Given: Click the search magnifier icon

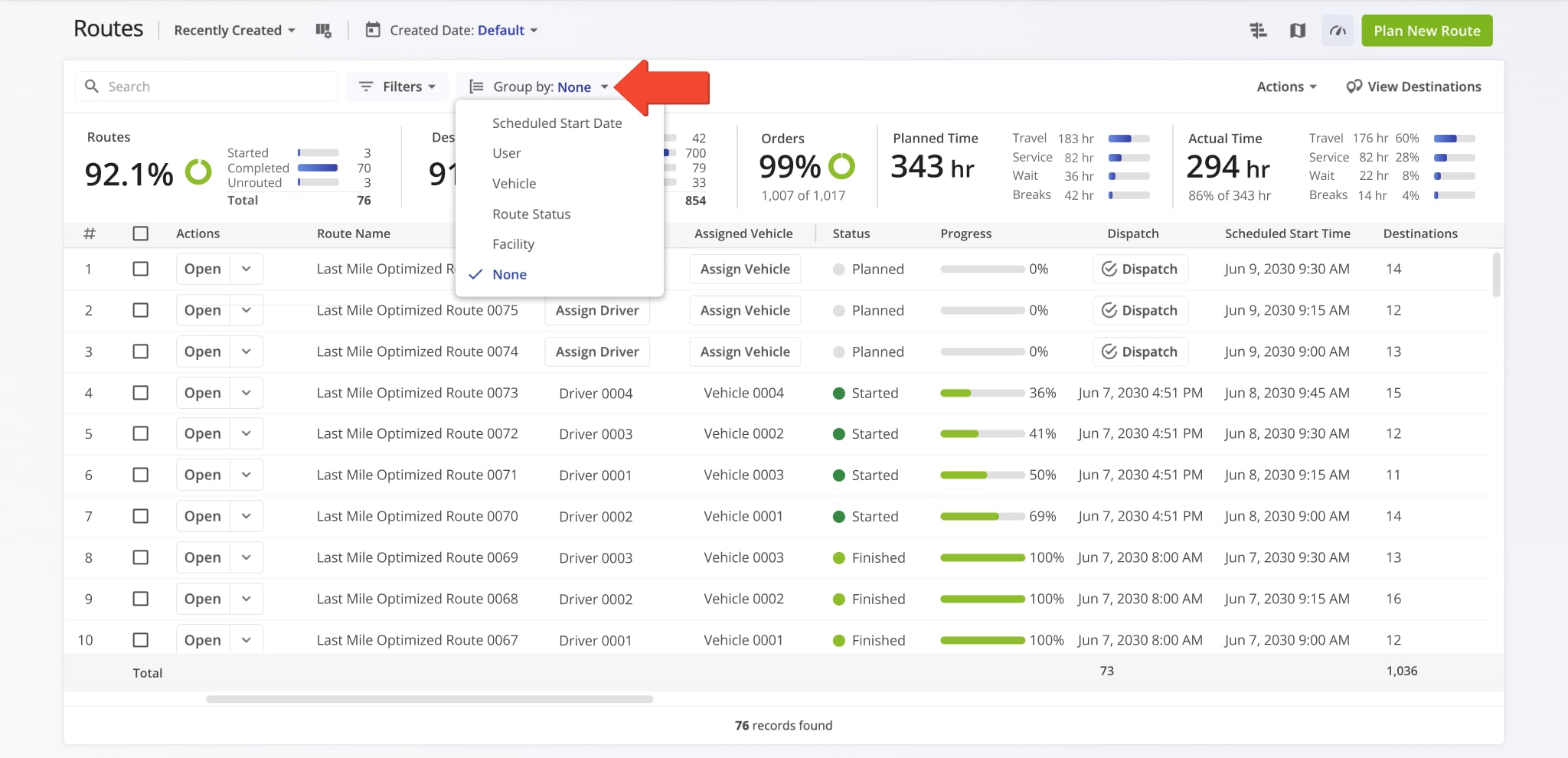Looking at the screenshot, I should point(93,86).
